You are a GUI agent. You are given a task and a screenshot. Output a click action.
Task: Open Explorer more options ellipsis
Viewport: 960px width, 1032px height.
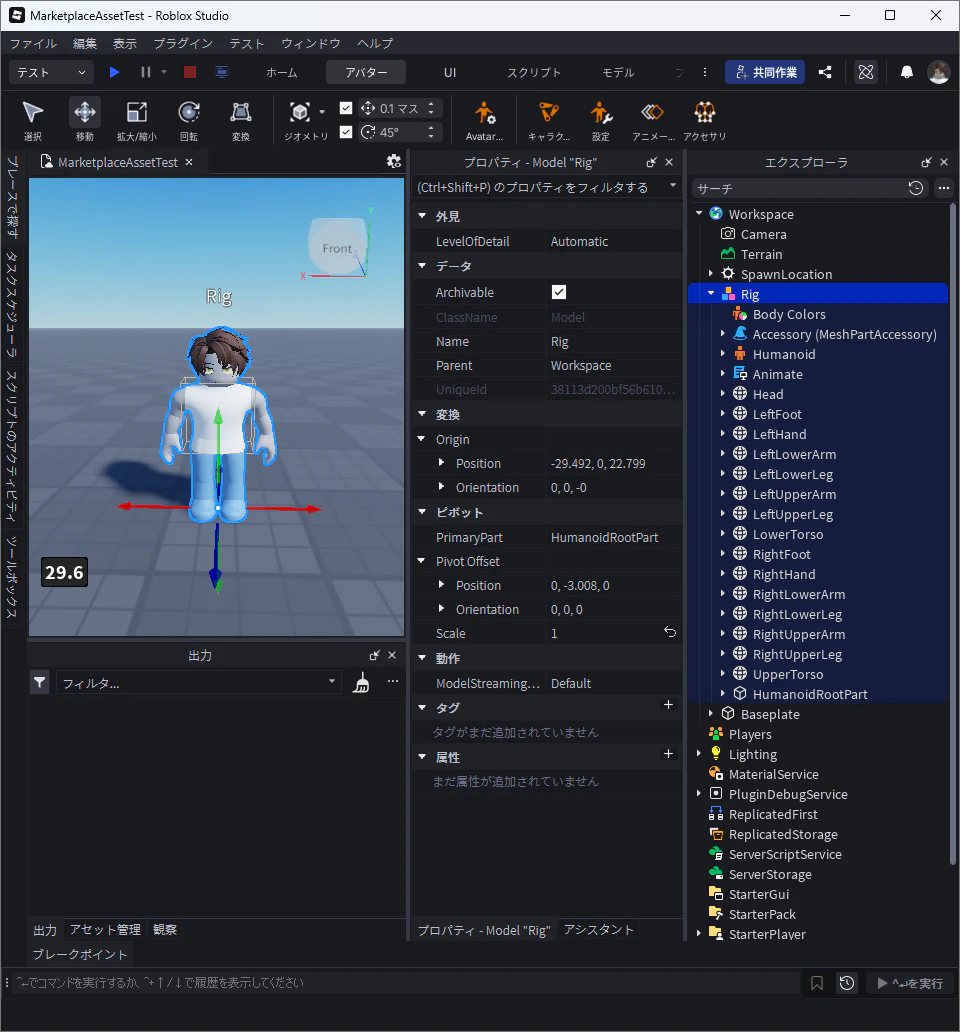tap(944, 188)
